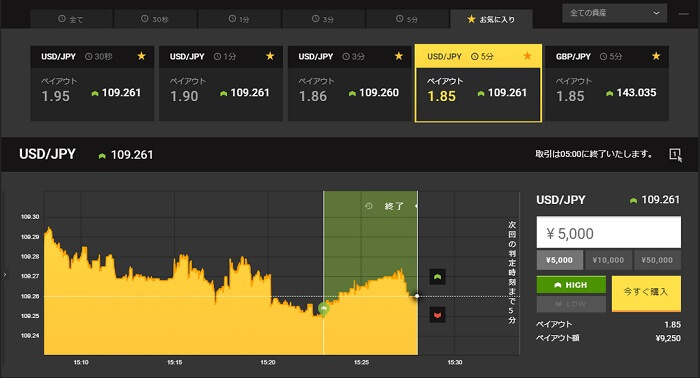Select the LOW option
Screen dimensions: 700x378
pos(571,304)
